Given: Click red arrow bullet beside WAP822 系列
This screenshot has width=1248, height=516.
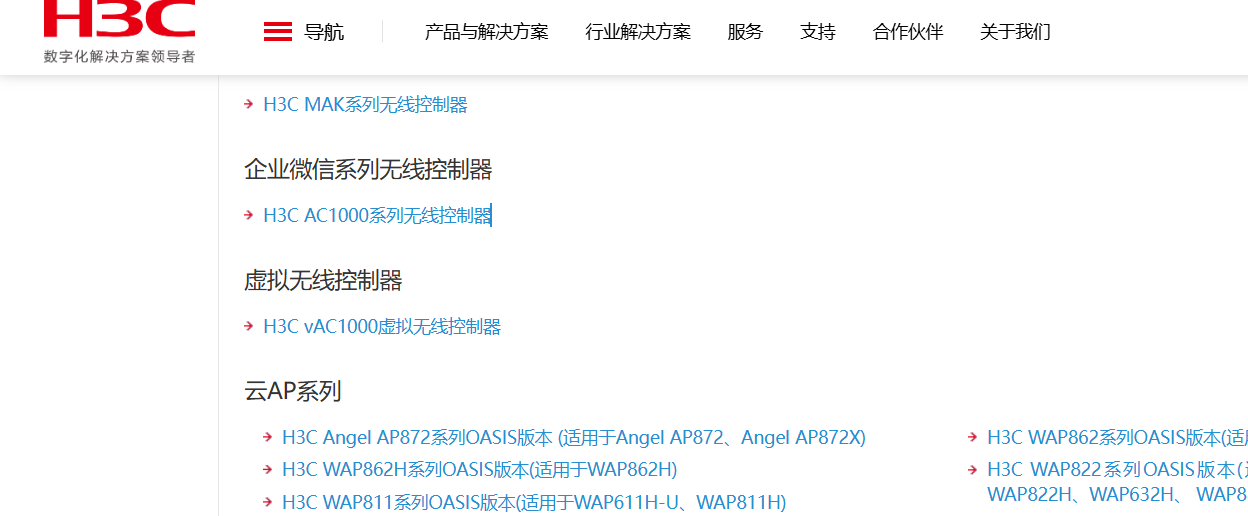Looking at the screenshot, I should 973,469.
